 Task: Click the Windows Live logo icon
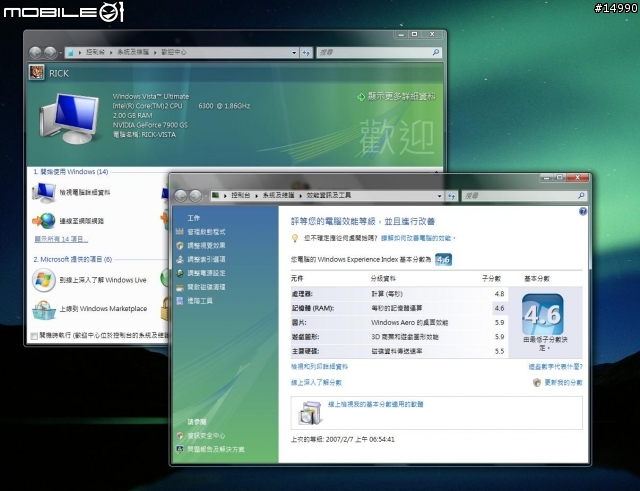(x=44, y=280)
